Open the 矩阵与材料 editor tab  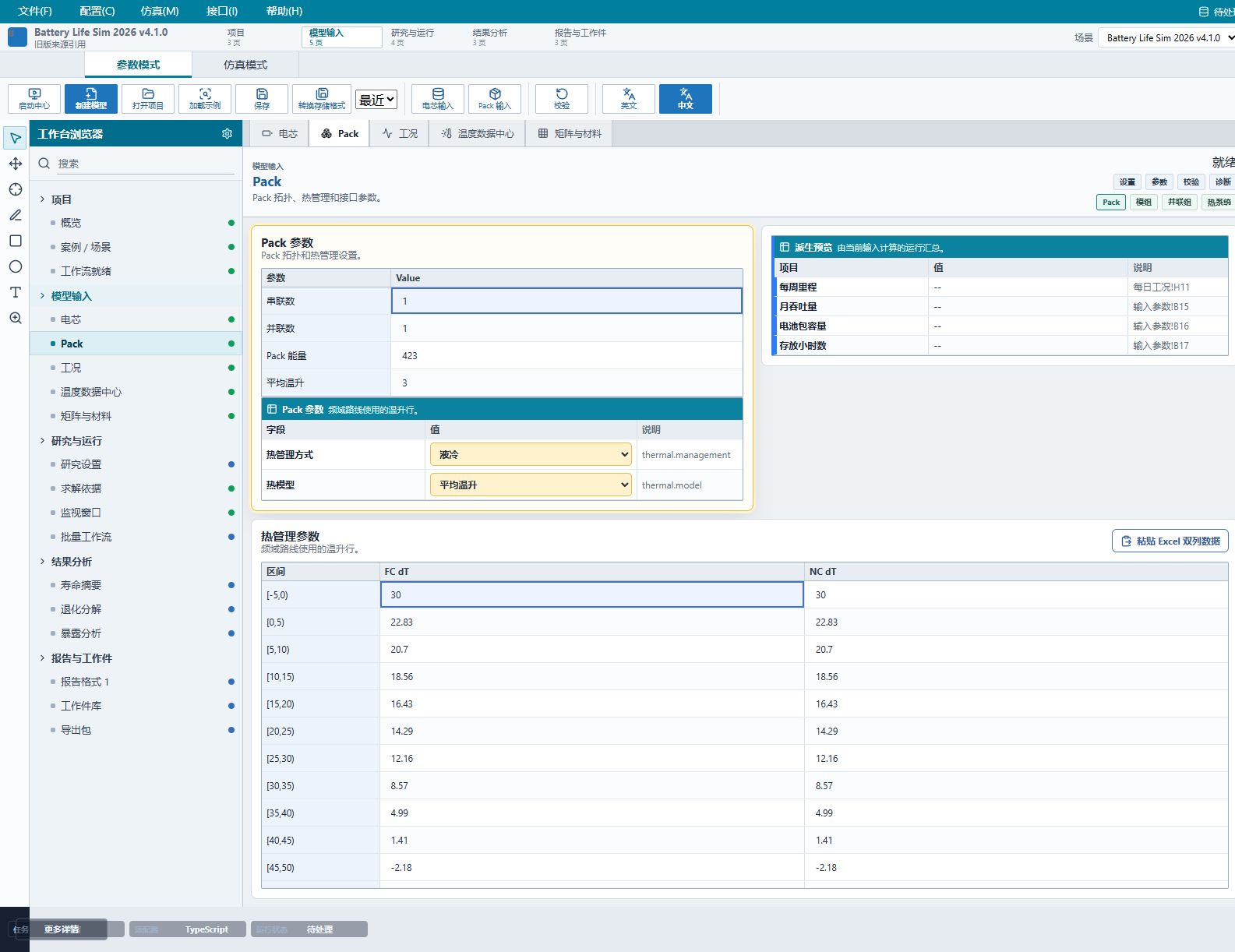point(569,134)
